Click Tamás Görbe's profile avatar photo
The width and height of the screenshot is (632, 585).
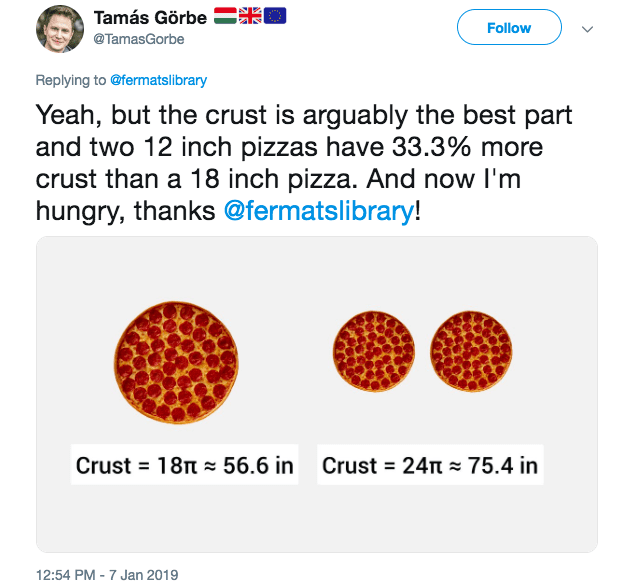click(60, 29)
